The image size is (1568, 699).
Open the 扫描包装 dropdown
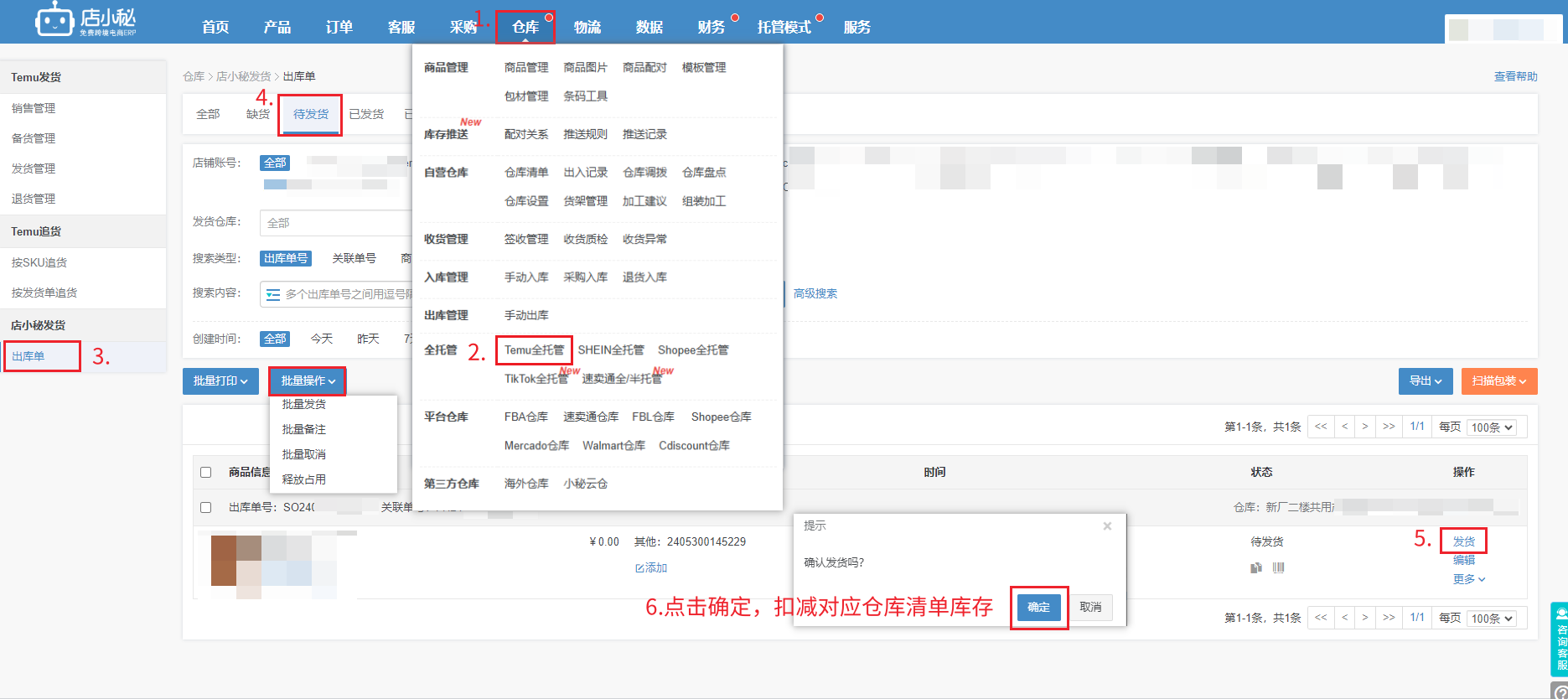[x=1499, y=381]
